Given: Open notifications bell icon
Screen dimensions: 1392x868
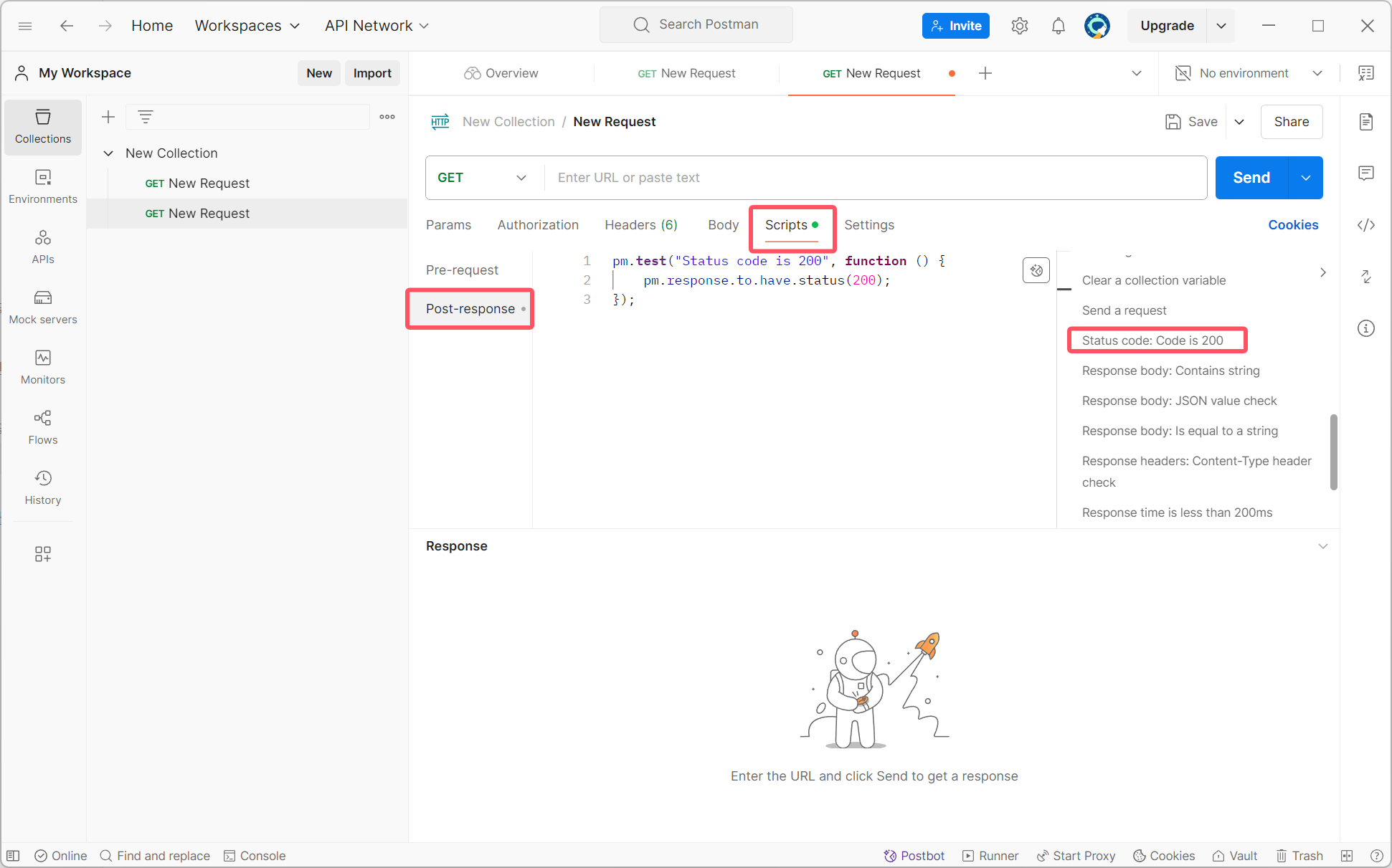Looking at the screenshot, I should pyautogui.click(x=1058, y=26).
